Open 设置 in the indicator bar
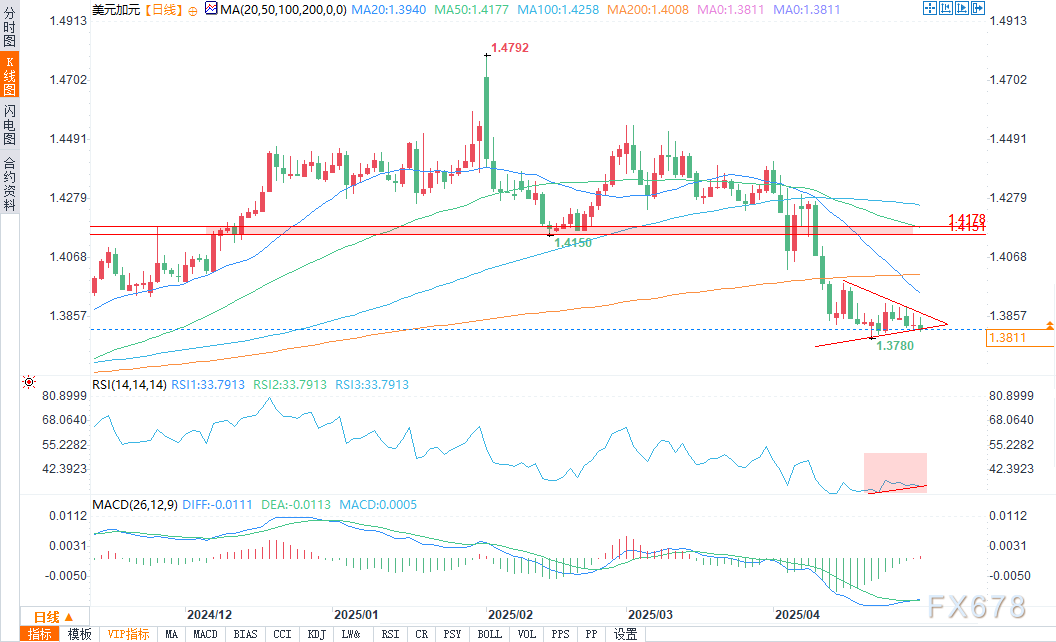 click(x=626, y=634)
